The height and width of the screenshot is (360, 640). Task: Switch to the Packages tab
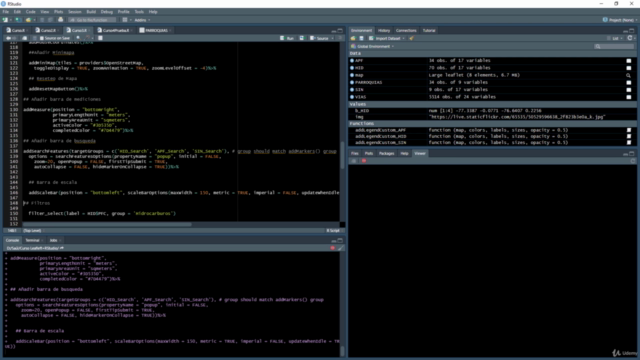pyautogui.click(x=386, y=153)
